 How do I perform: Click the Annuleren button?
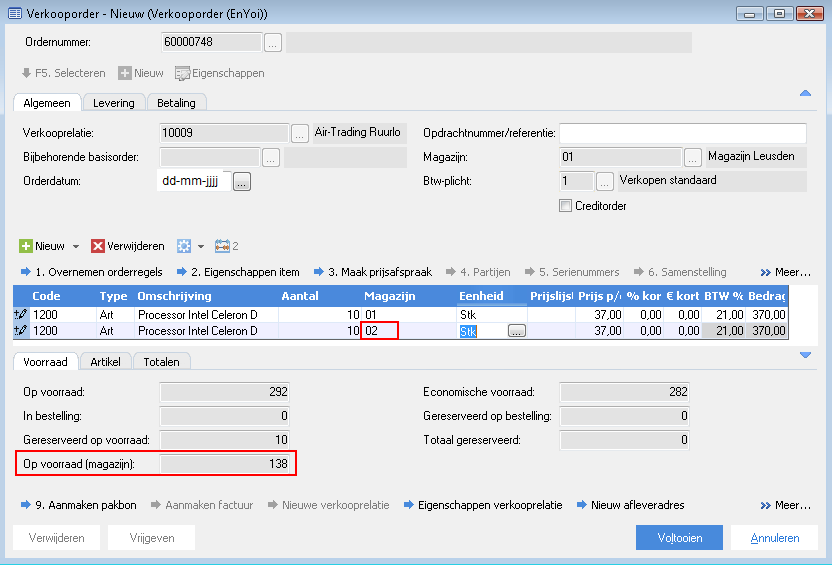775,538
